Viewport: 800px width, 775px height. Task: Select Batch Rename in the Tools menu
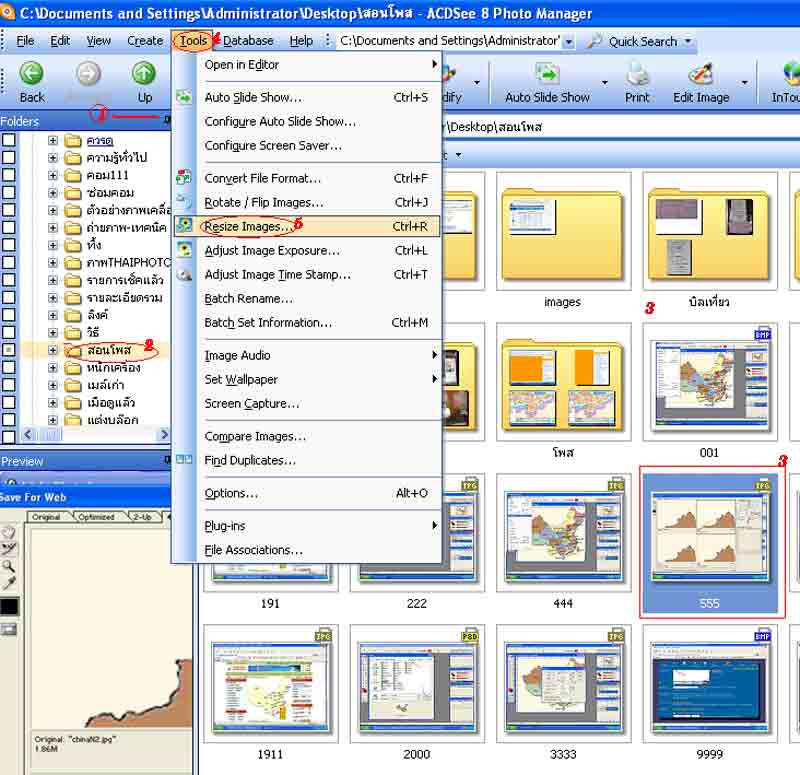(x=307, y=298)
